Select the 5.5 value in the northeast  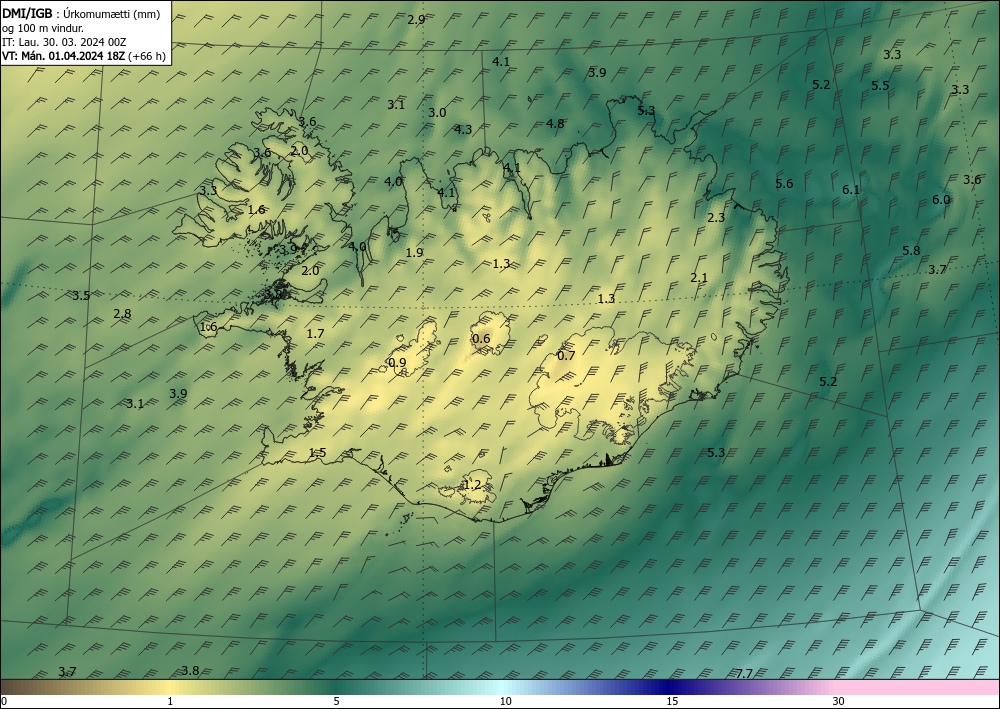(880, 86)
